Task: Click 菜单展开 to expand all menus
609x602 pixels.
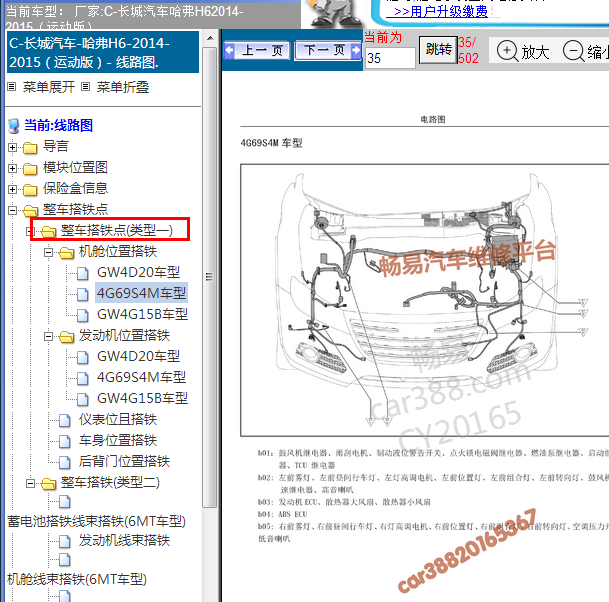Action: coord(49,87)
